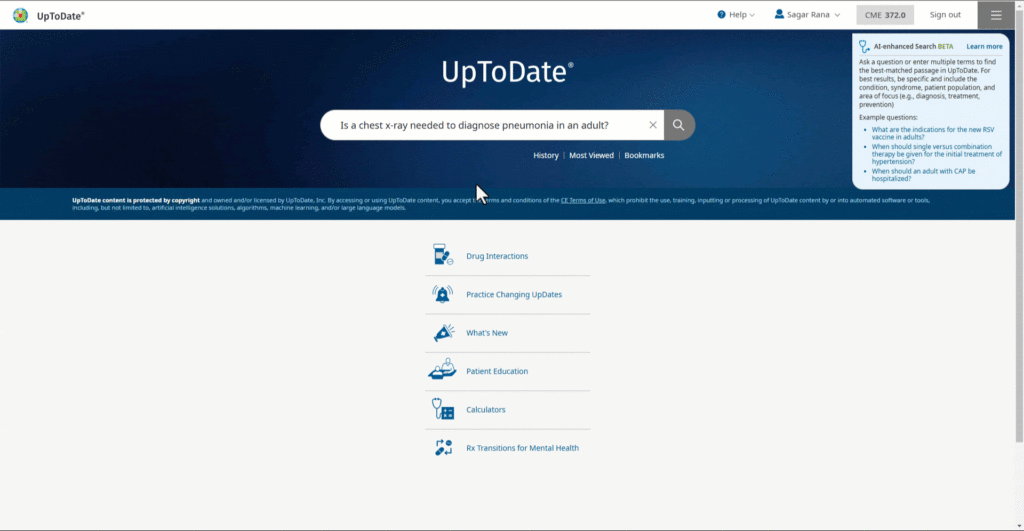Click the Calculators stethoscope icon
This screenshot has height=531, width=1024.
coord(442,409)
